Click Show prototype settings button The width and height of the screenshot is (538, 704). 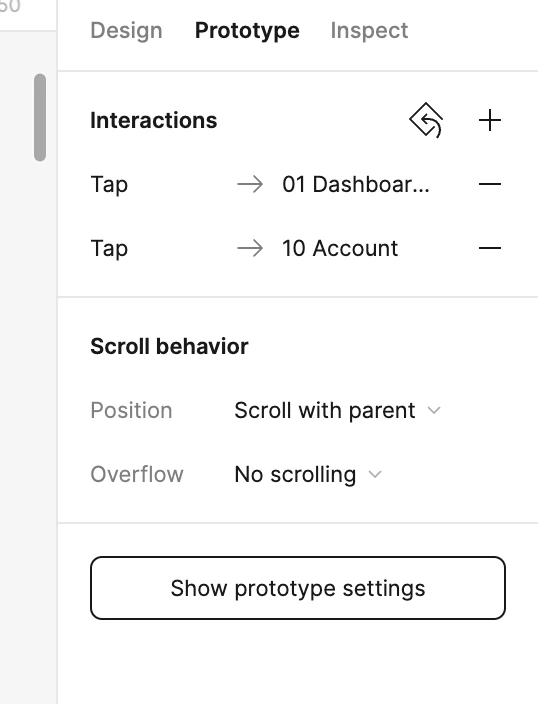(x=298, y=588)
